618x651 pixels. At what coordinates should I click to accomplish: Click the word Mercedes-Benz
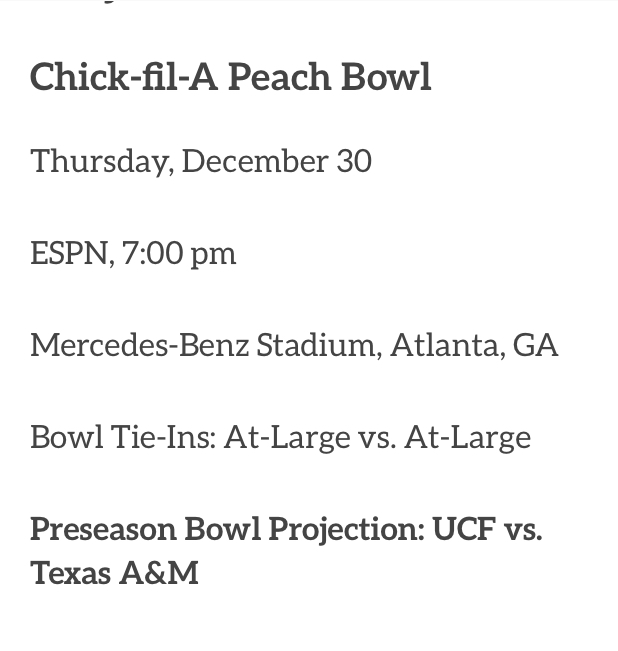[x=140, y=345]
